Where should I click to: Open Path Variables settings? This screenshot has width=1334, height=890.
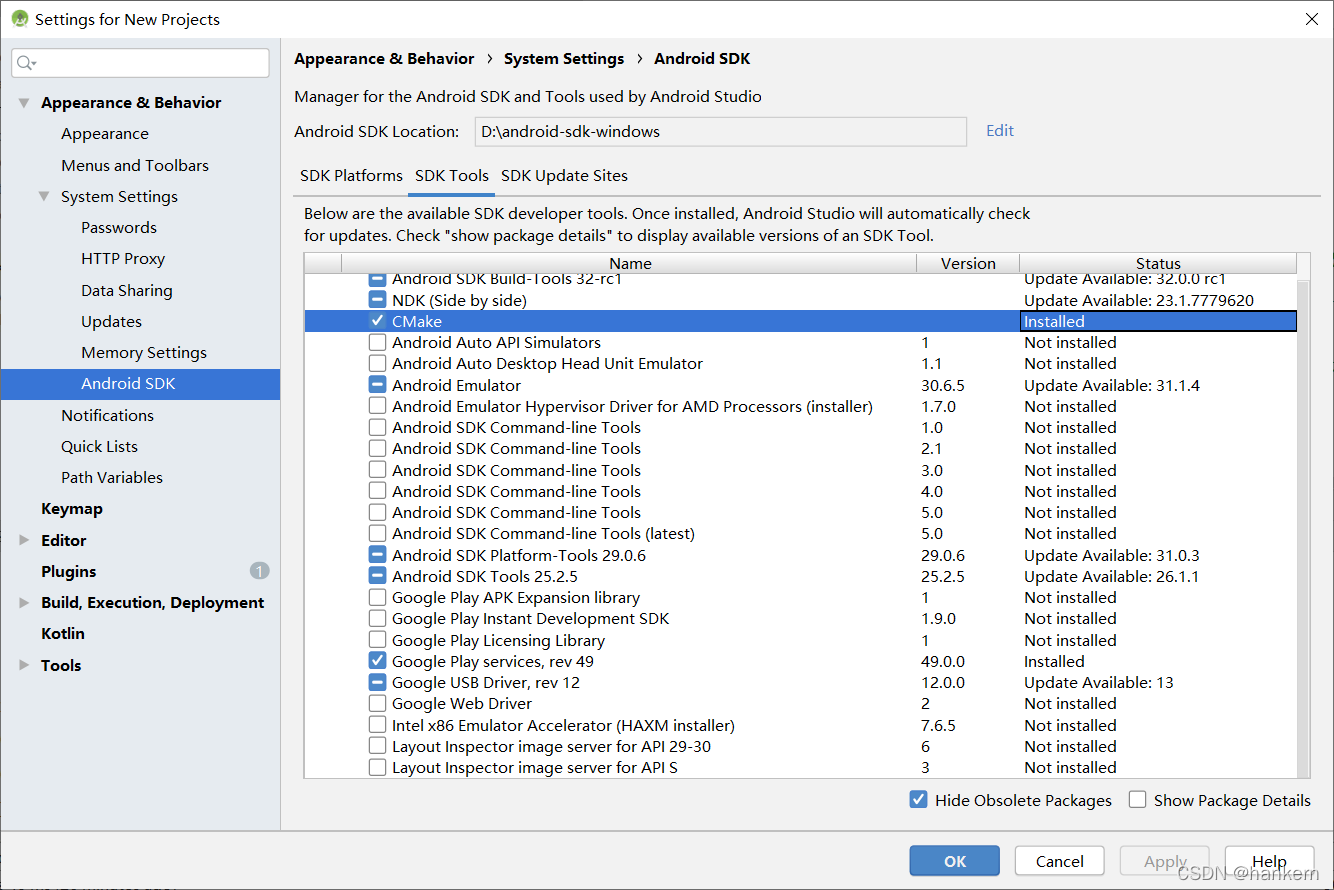pyautogui.click(x=112, y=477)
